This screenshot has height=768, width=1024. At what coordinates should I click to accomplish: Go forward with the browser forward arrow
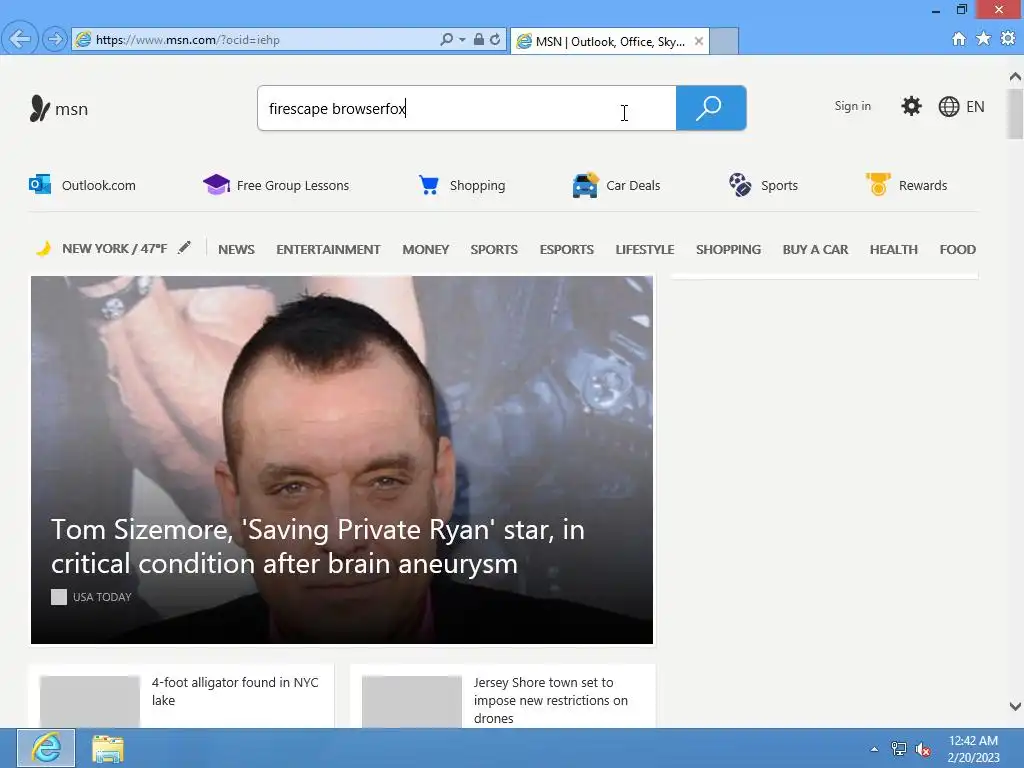(x=55, y=39)
